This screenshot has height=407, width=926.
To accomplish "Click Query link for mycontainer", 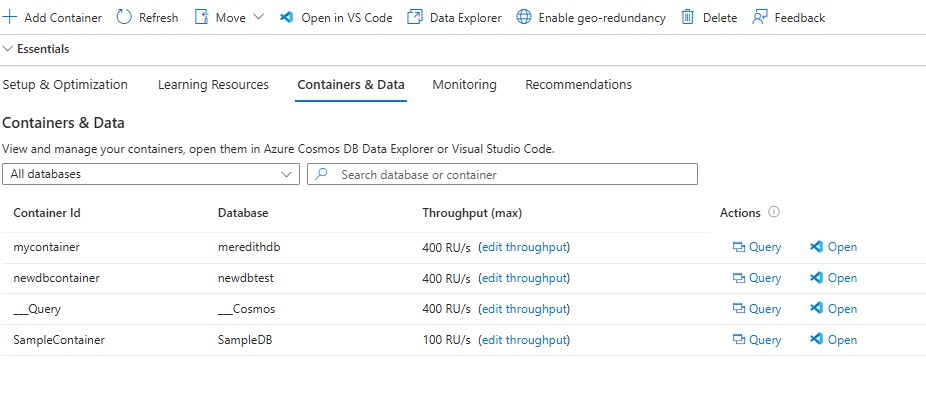I will pos(765,248).
